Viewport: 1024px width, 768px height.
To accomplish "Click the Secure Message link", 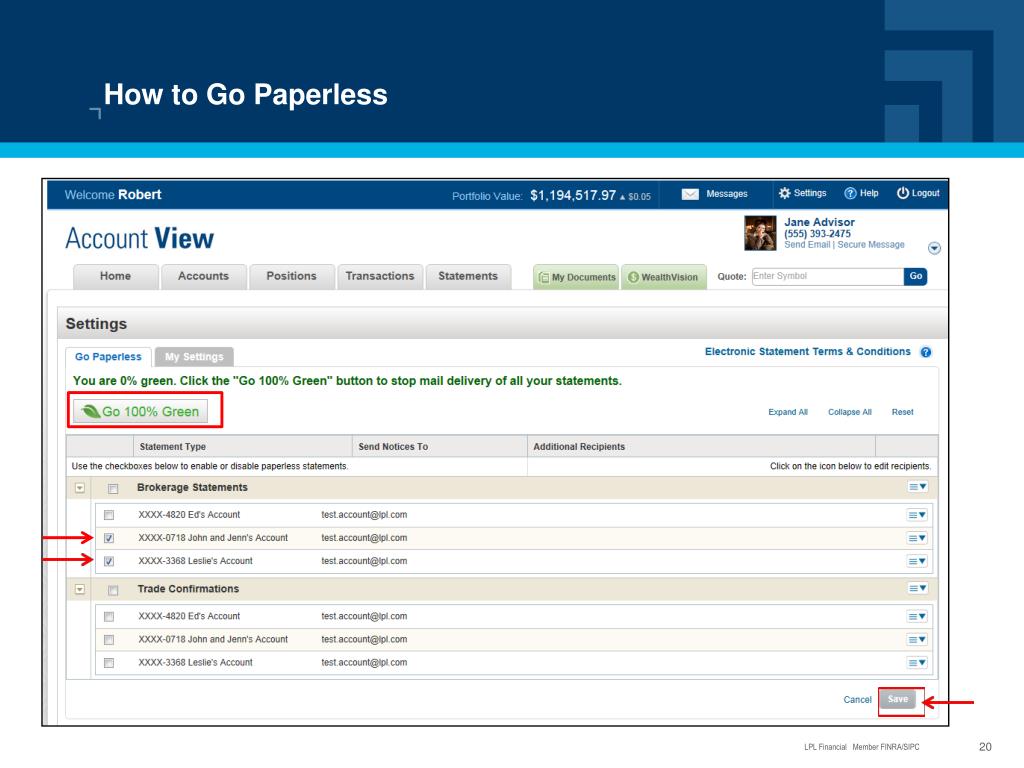I will pyautogui.click(x=871, y=244).
